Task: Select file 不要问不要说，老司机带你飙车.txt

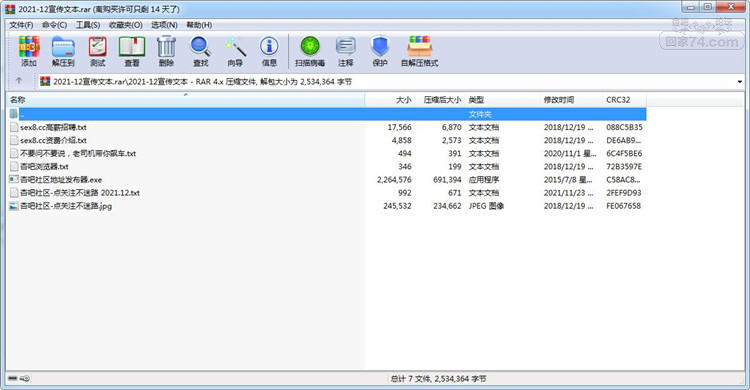Action: pyautogui.click(x=78, y=154)
